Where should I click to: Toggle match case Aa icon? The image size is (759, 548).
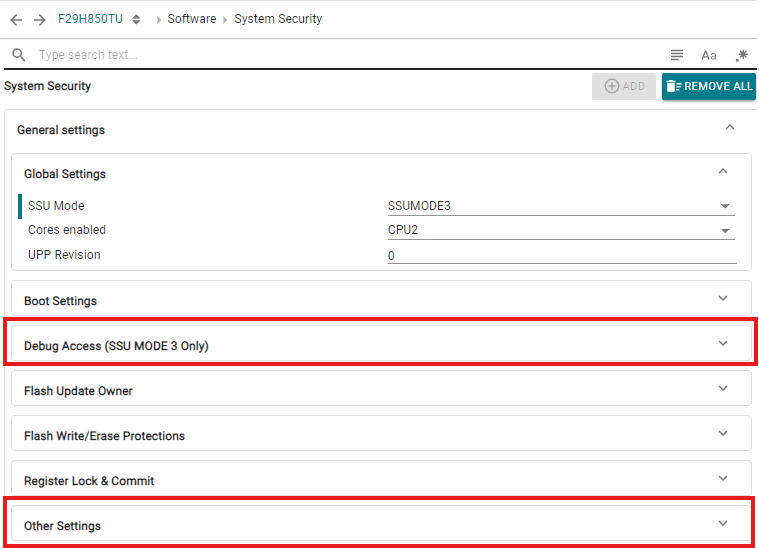point(709,55)
